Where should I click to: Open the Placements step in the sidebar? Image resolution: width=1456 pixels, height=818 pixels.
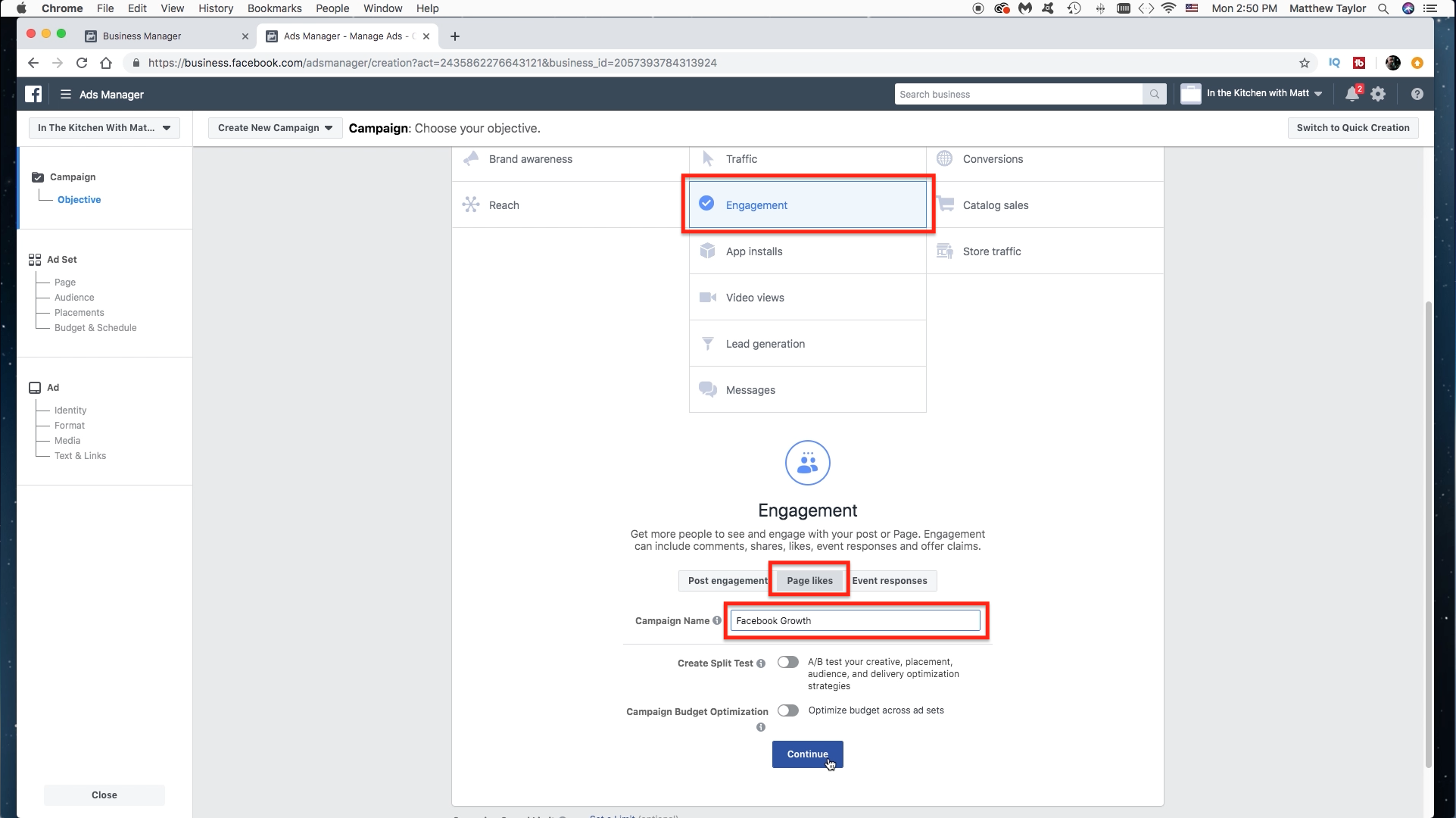pos(80,313)
